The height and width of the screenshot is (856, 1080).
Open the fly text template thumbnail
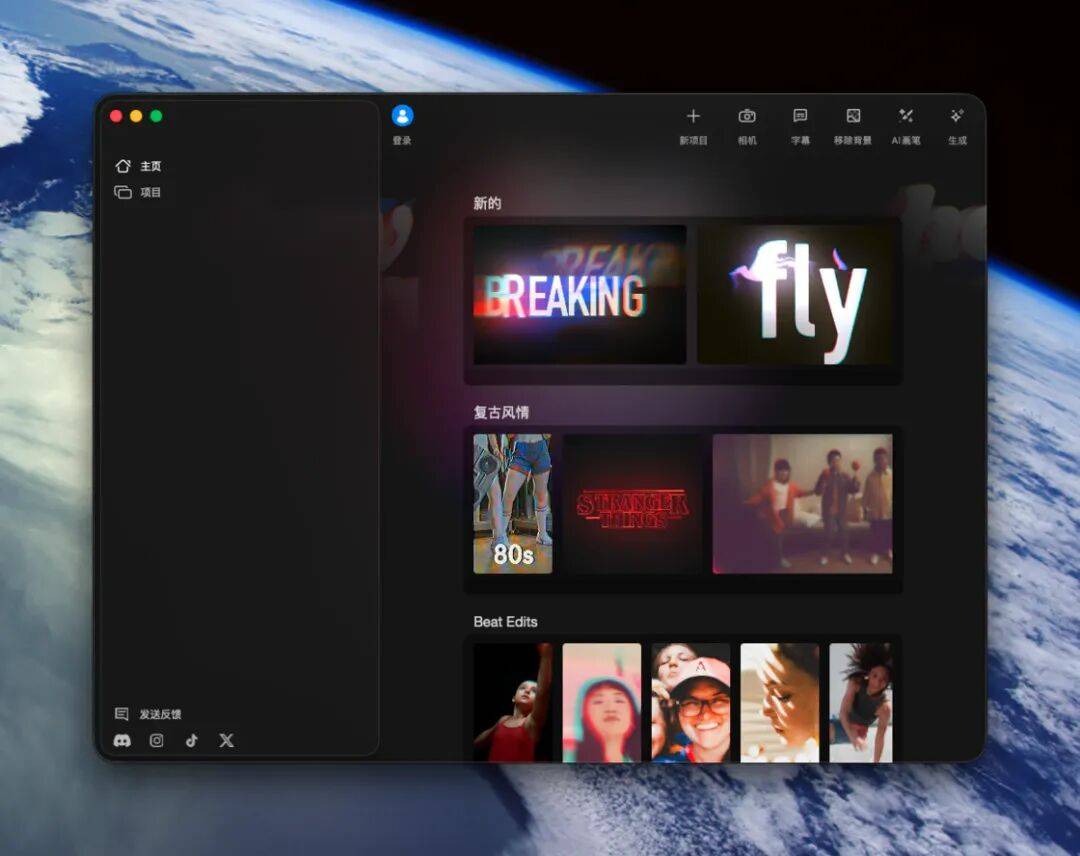pos(795,294)
